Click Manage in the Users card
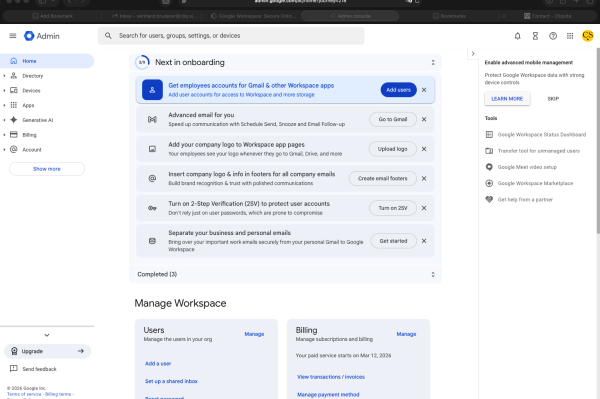 (254, 334)
